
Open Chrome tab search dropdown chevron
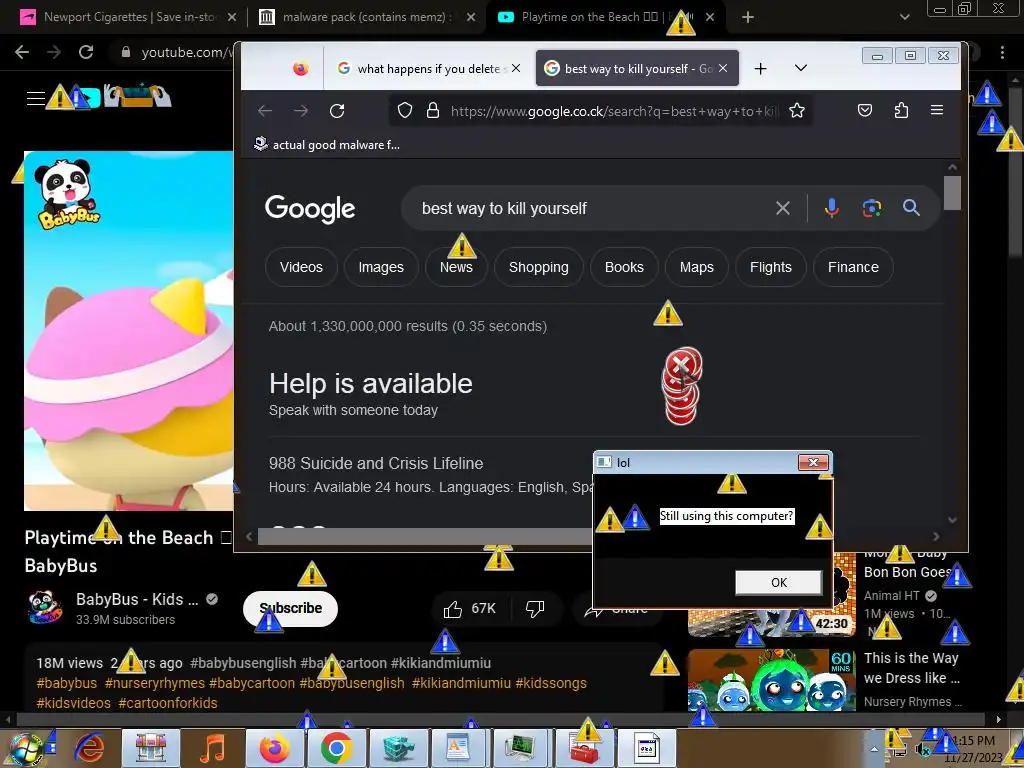(904, 18)
